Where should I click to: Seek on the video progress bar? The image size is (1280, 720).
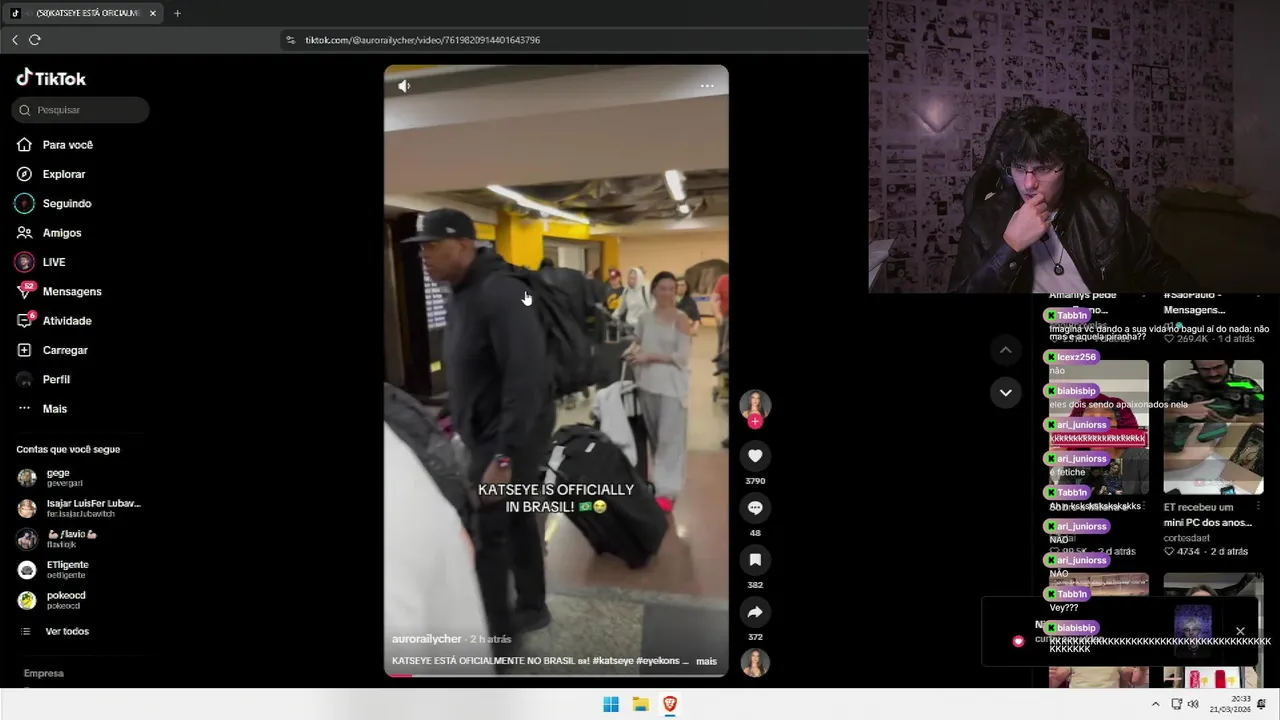[x=556, y=675]
